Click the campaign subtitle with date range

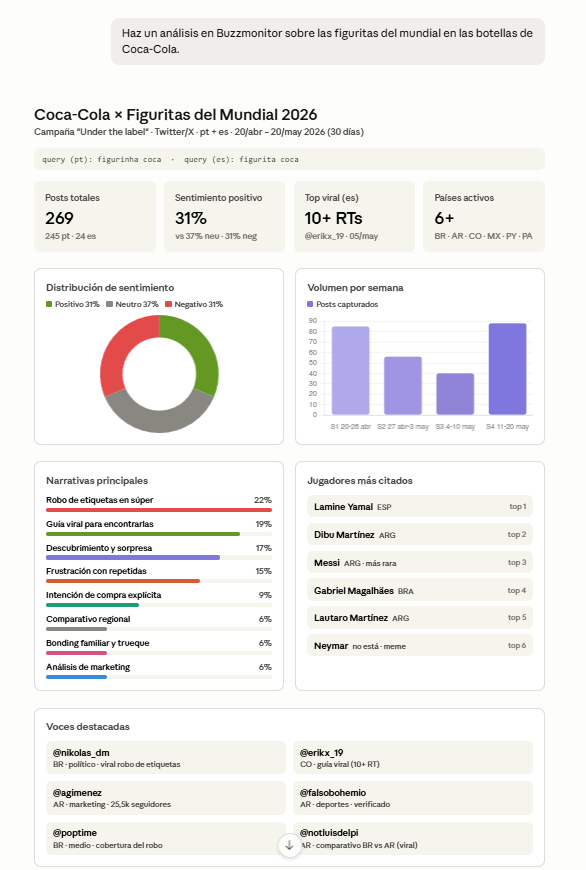[x=199, y=132]
